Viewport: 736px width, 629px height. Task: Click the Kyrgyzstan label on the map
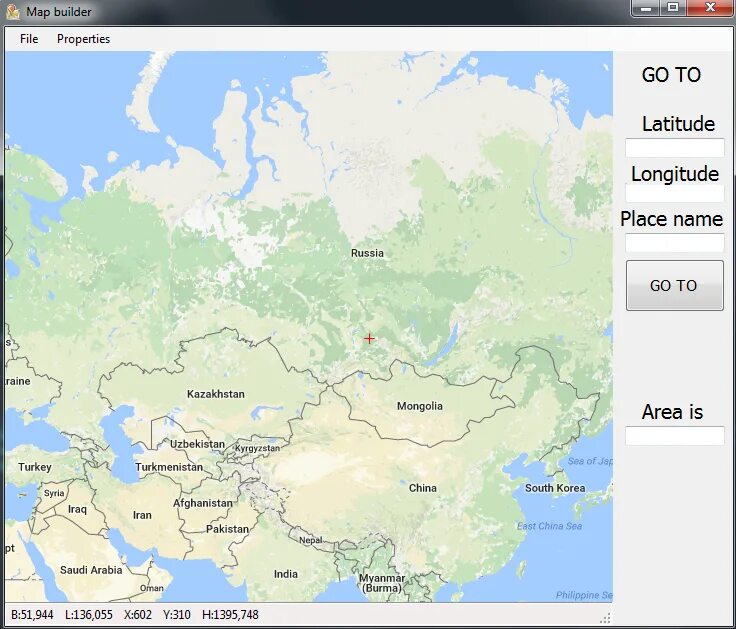tap(257, 448)
